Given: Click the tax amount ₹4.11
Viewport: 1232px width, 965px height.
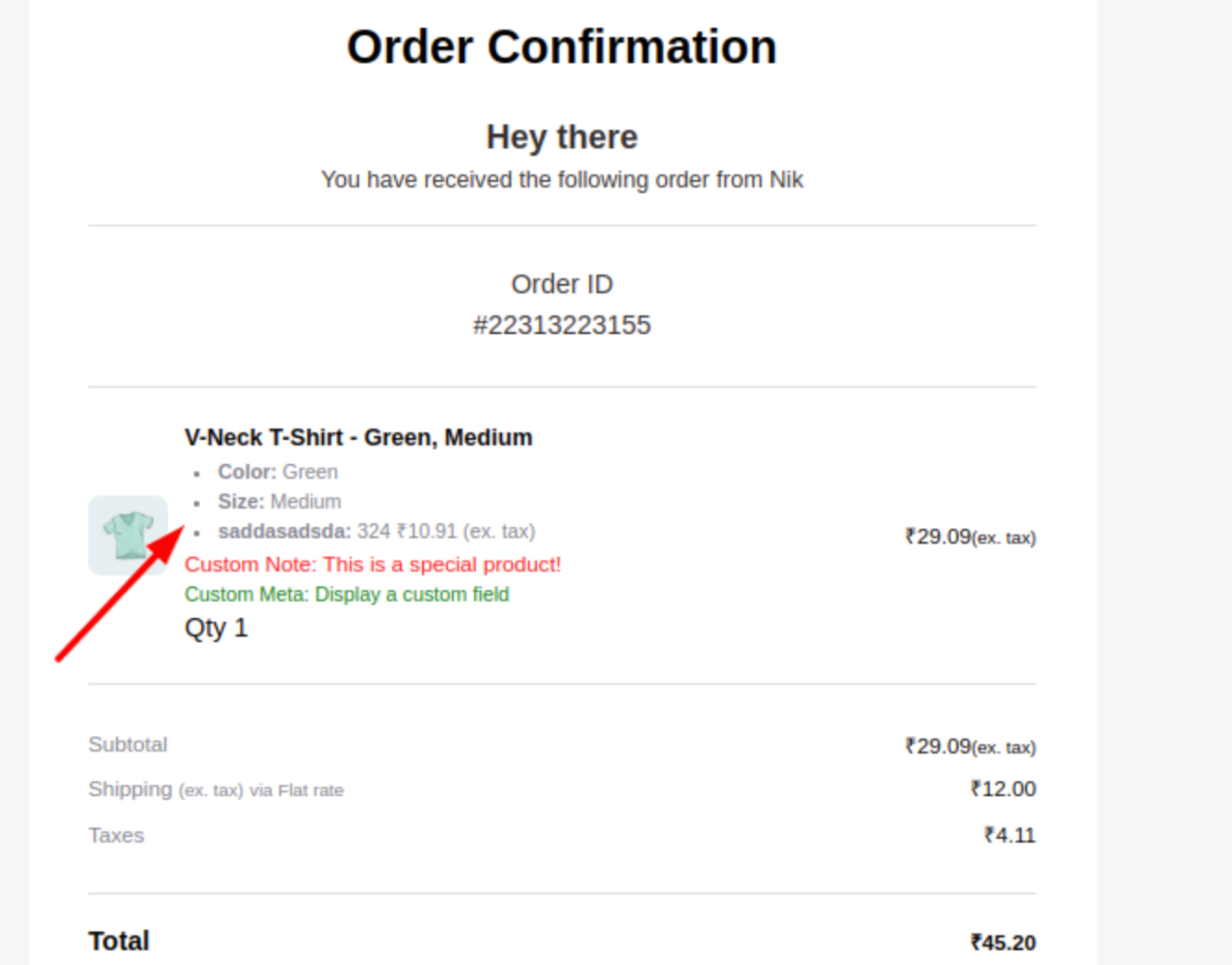Looking at the screenshot, I should click(x=1009, y=835).
